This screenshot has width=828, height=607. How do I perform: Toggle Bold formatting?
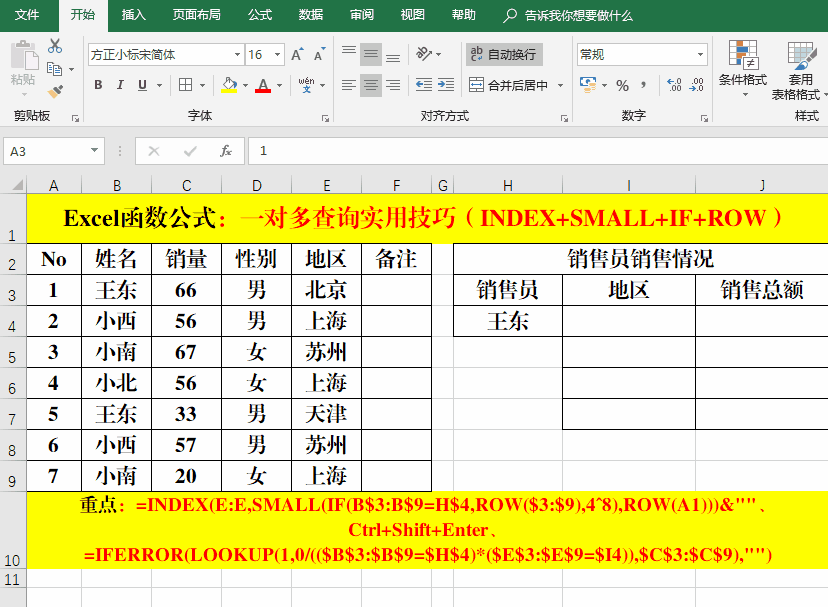[x=98, y=85]
